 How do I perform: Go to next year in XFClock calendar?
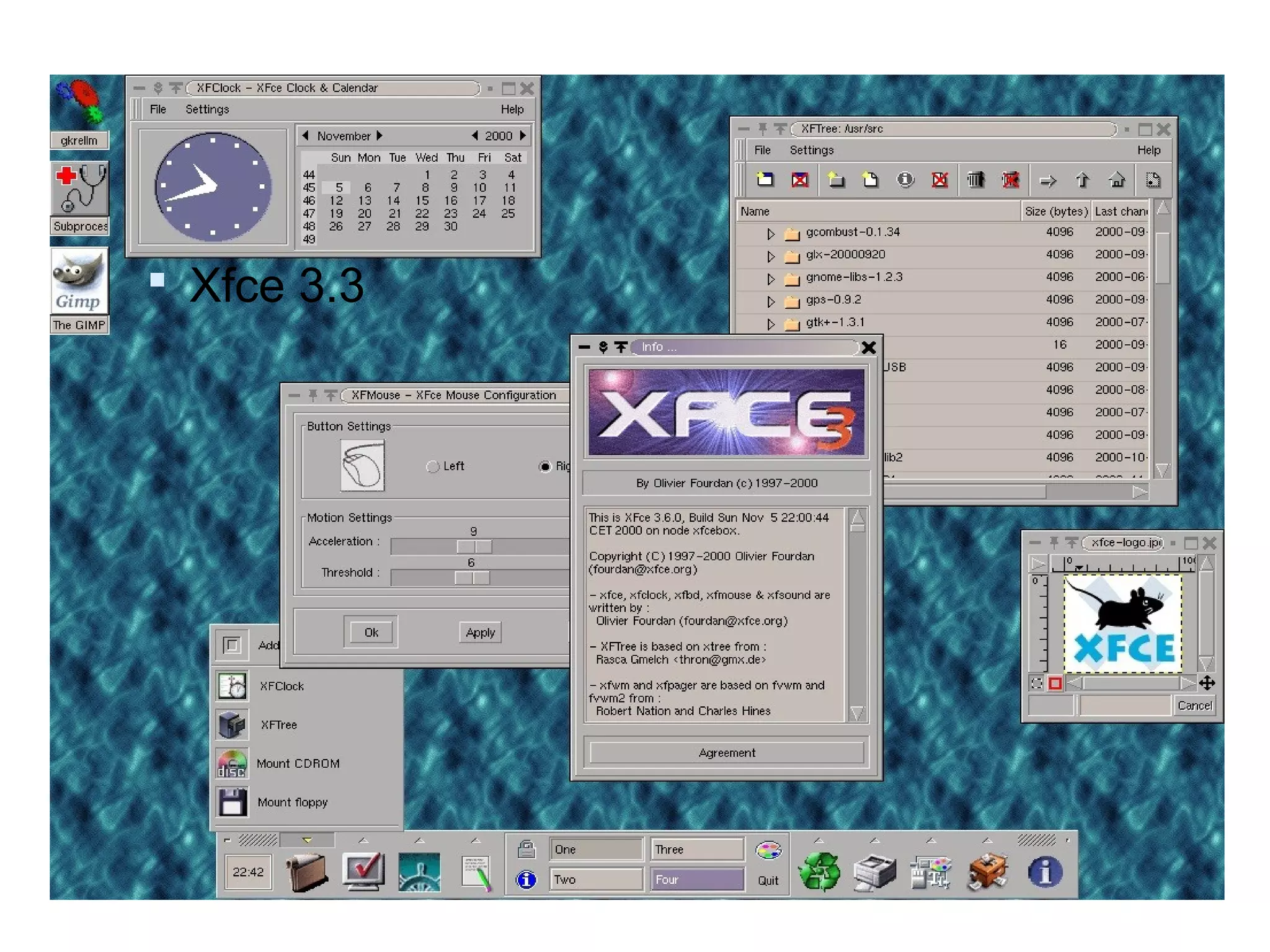pos(523,136)
